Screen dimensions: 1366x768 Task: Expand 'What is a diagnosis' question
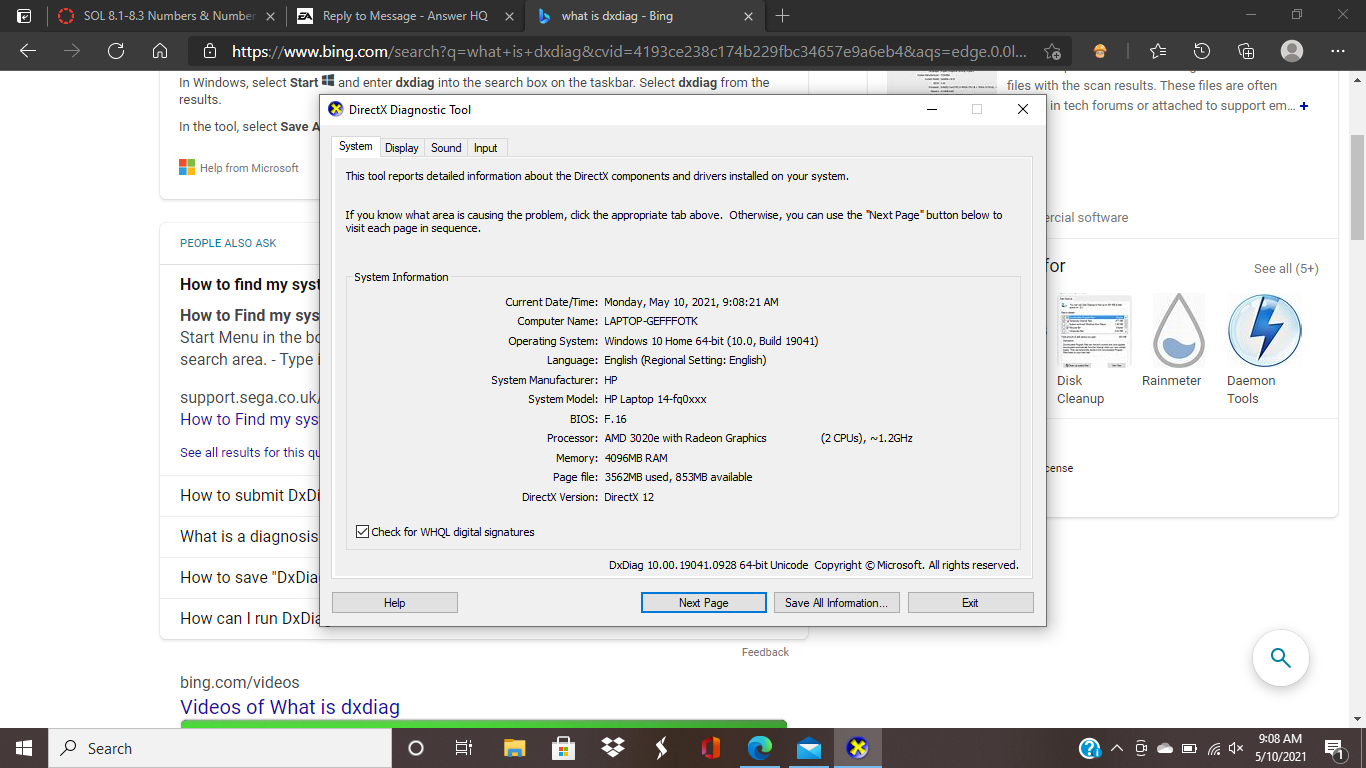tap(249, 536)
